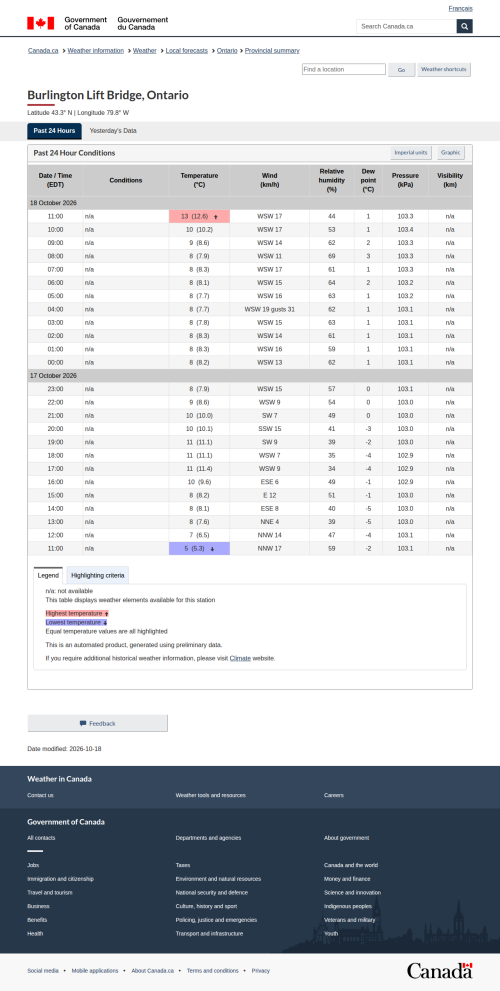Image resolution: width=500 pixels, height=991 pixels.
Task: Open Mobile applications footer link
Action: coord(95,971)
